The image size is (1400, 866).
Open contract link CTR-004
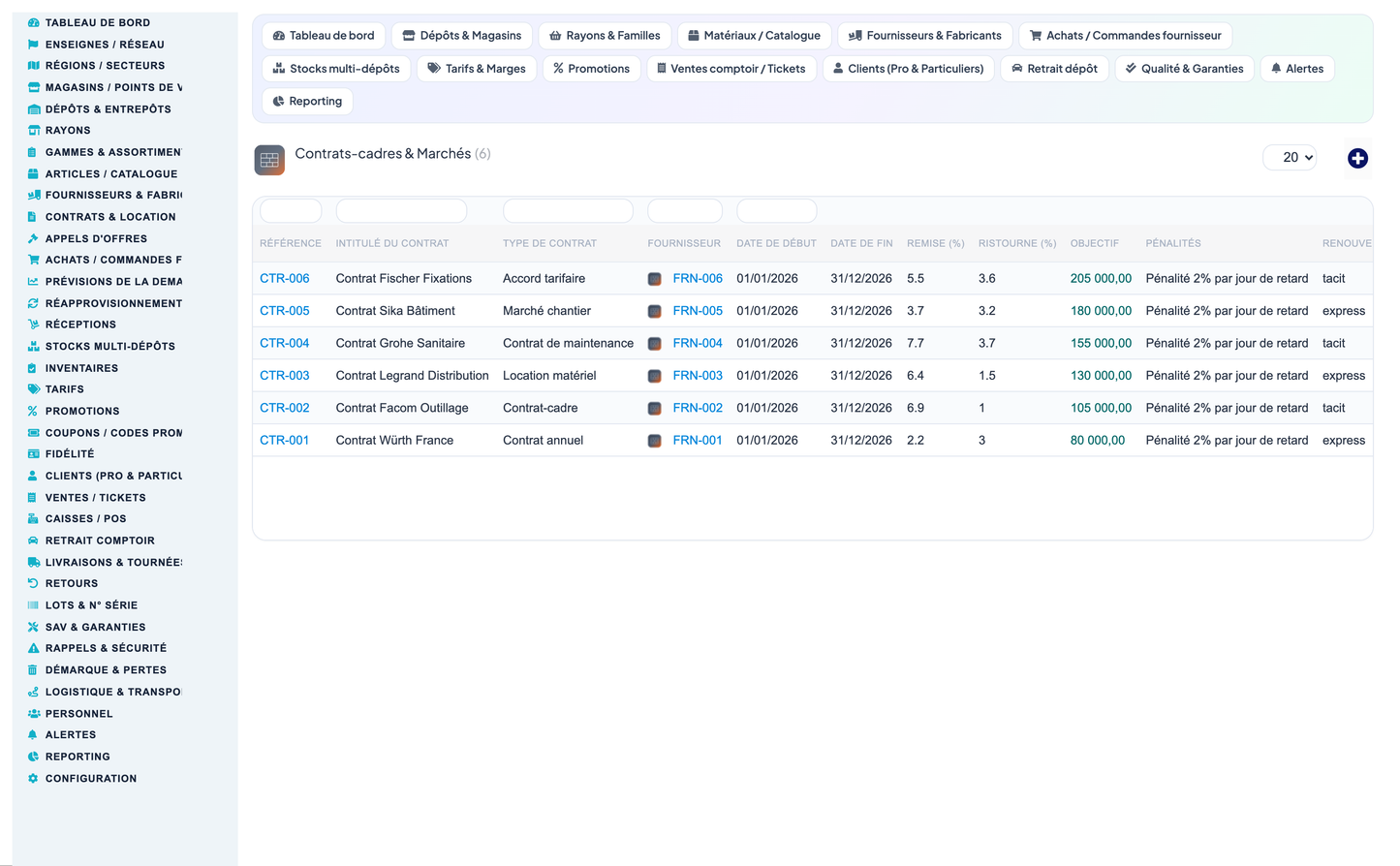click(x=285, y=343)
